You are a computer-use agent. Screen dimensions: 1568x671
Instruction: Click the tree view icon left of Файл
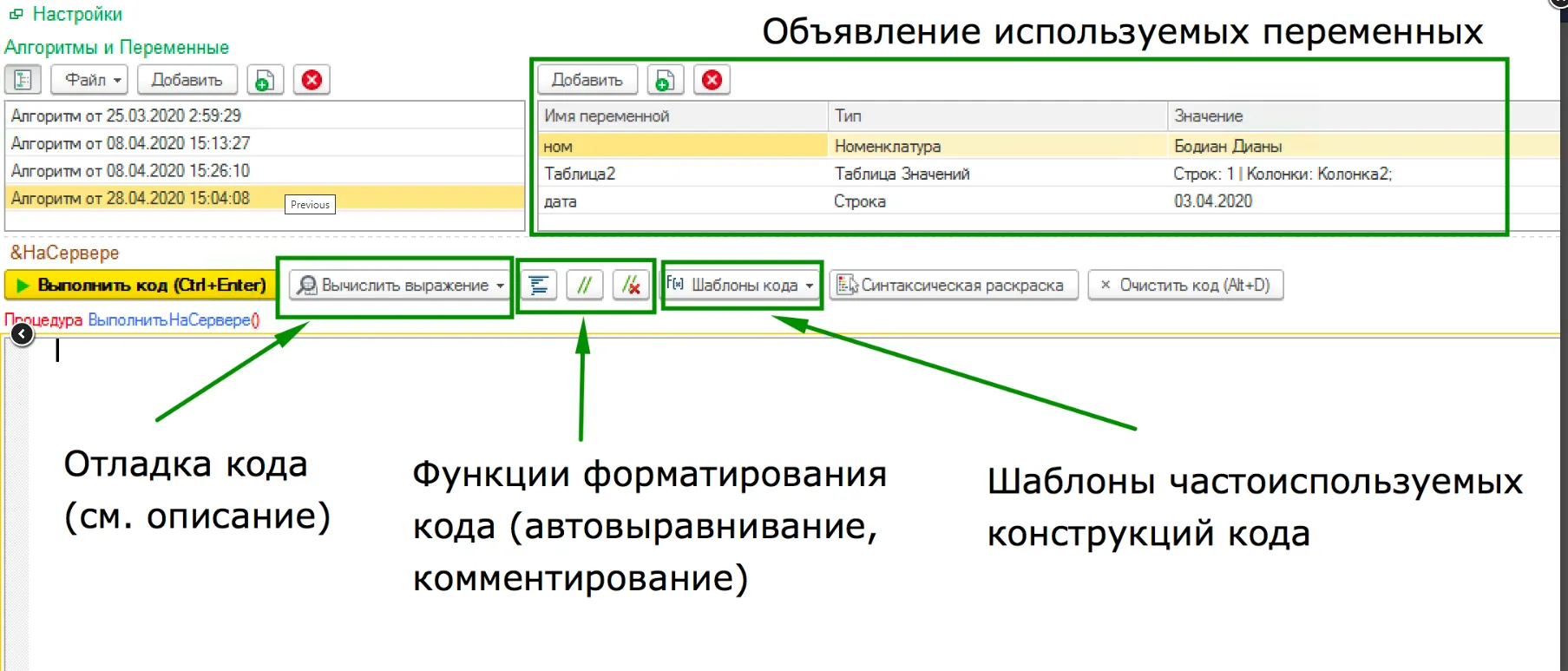23,80
